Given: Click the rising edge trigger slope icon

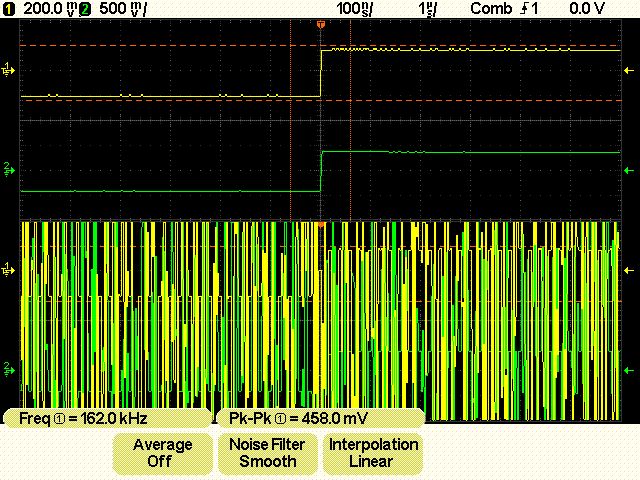Looking at the screenshot, I should tap(524, 9).
